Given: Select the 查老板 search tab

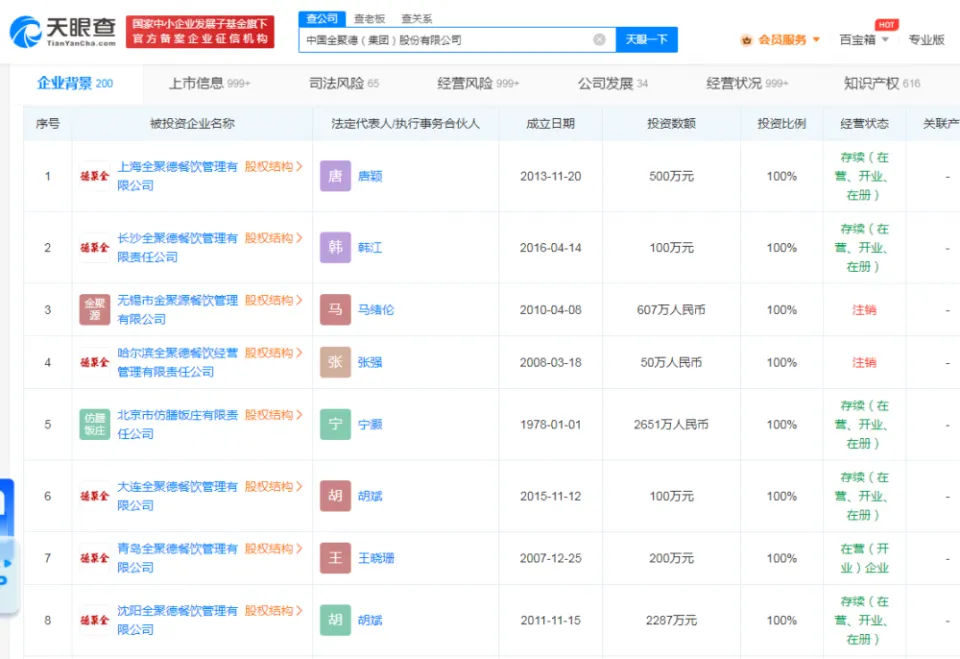Looking at the screenshot, I should (368, 19).
